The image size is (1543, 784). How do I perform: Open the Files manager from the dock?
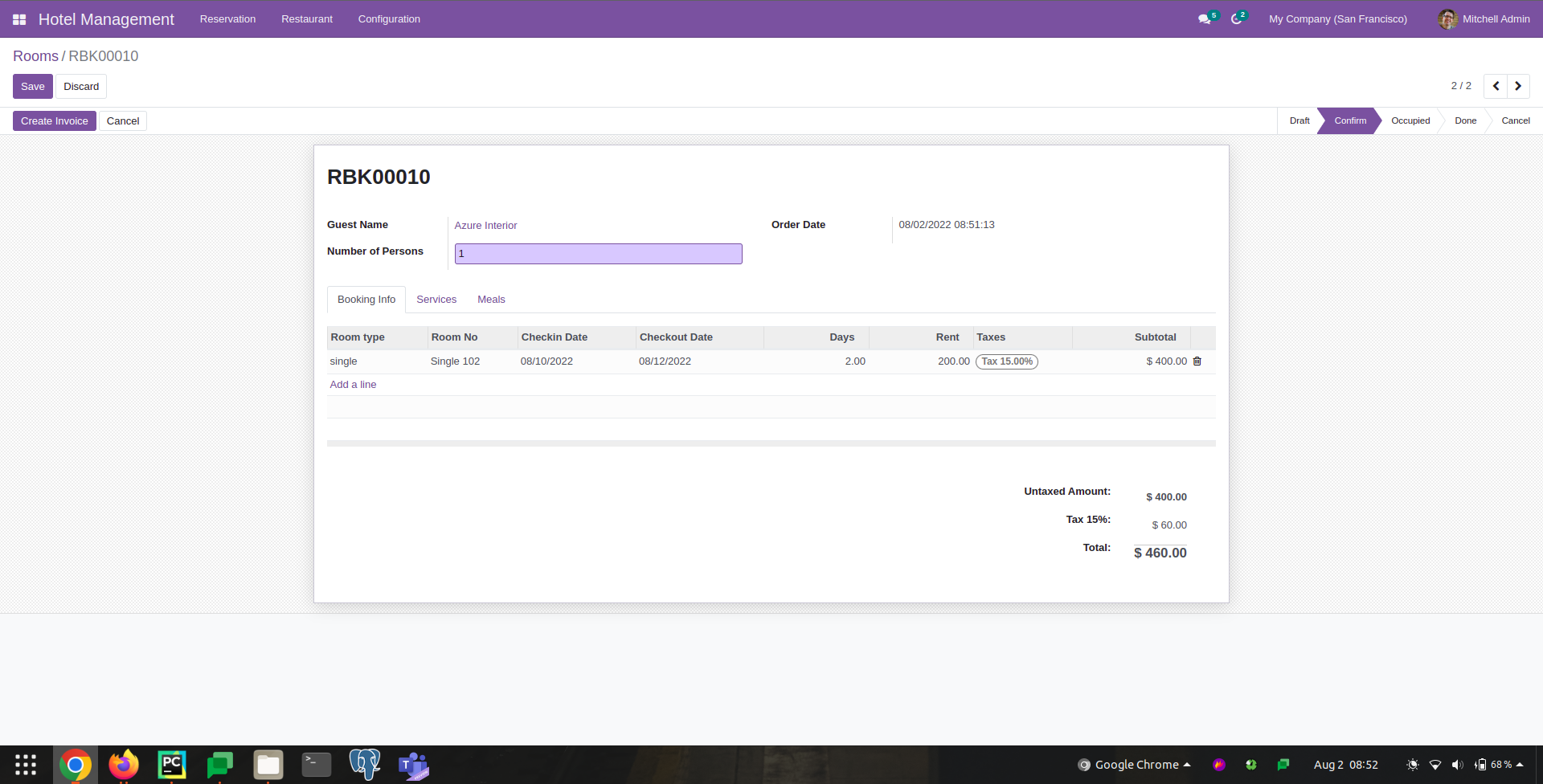point(268,765)
